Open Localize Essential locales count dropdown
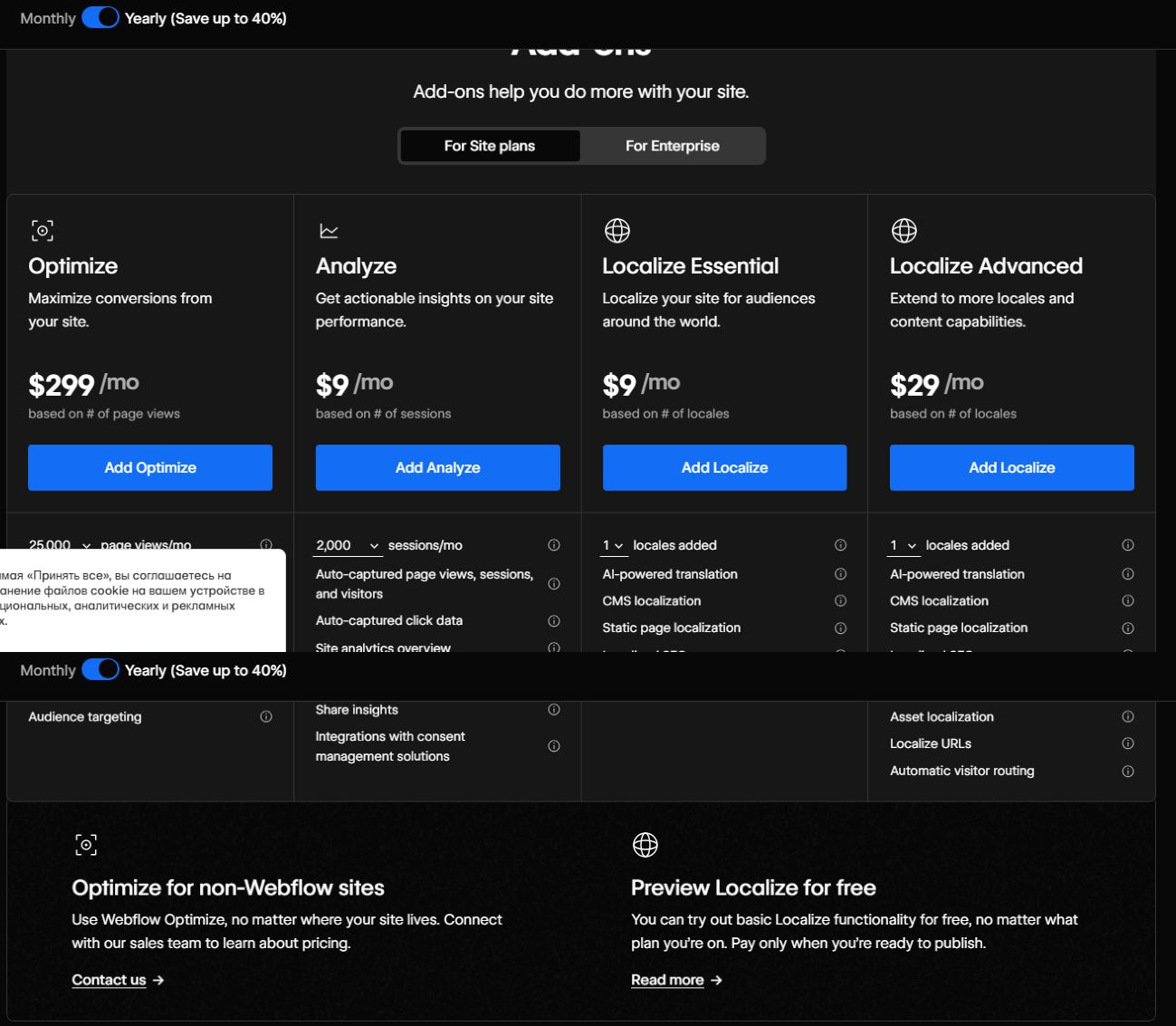This screenshot has width=1176, height=1026. [x=614, y=545]
